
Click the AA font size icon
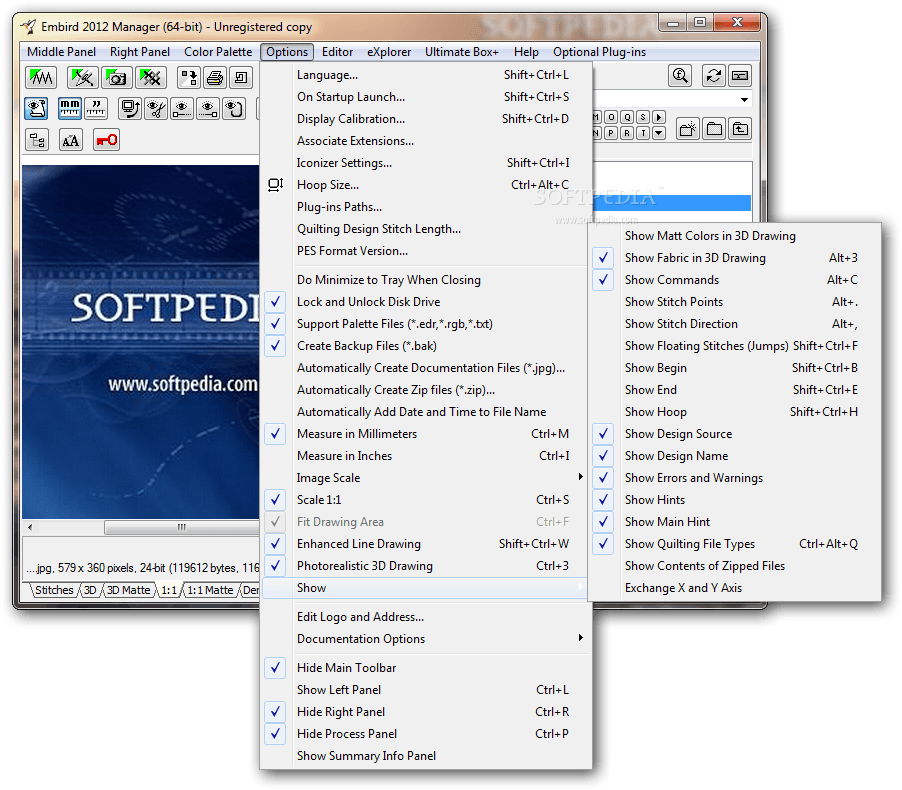71,140
